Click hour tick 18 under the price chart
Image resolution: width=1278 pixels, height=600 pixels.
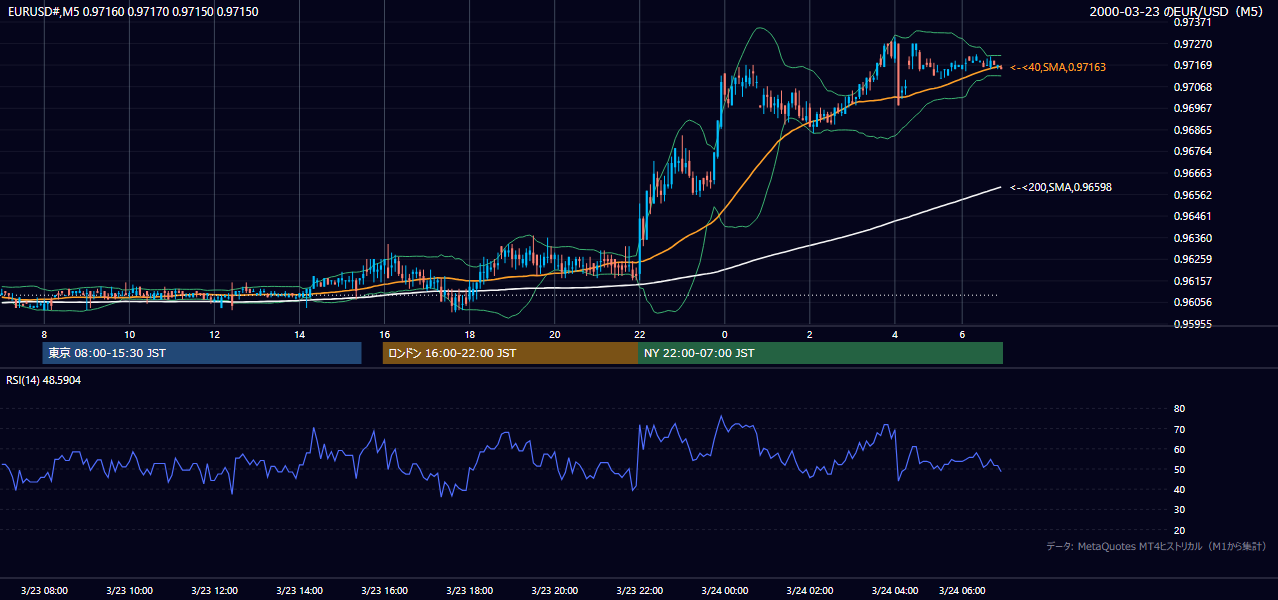[x=470, y=334]
